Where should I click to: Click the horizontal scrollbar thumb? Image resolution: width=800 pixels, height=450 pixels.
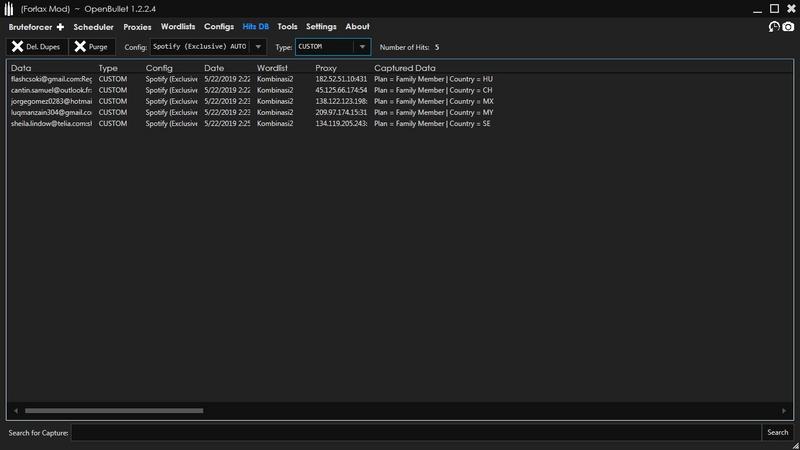point(114,411)
